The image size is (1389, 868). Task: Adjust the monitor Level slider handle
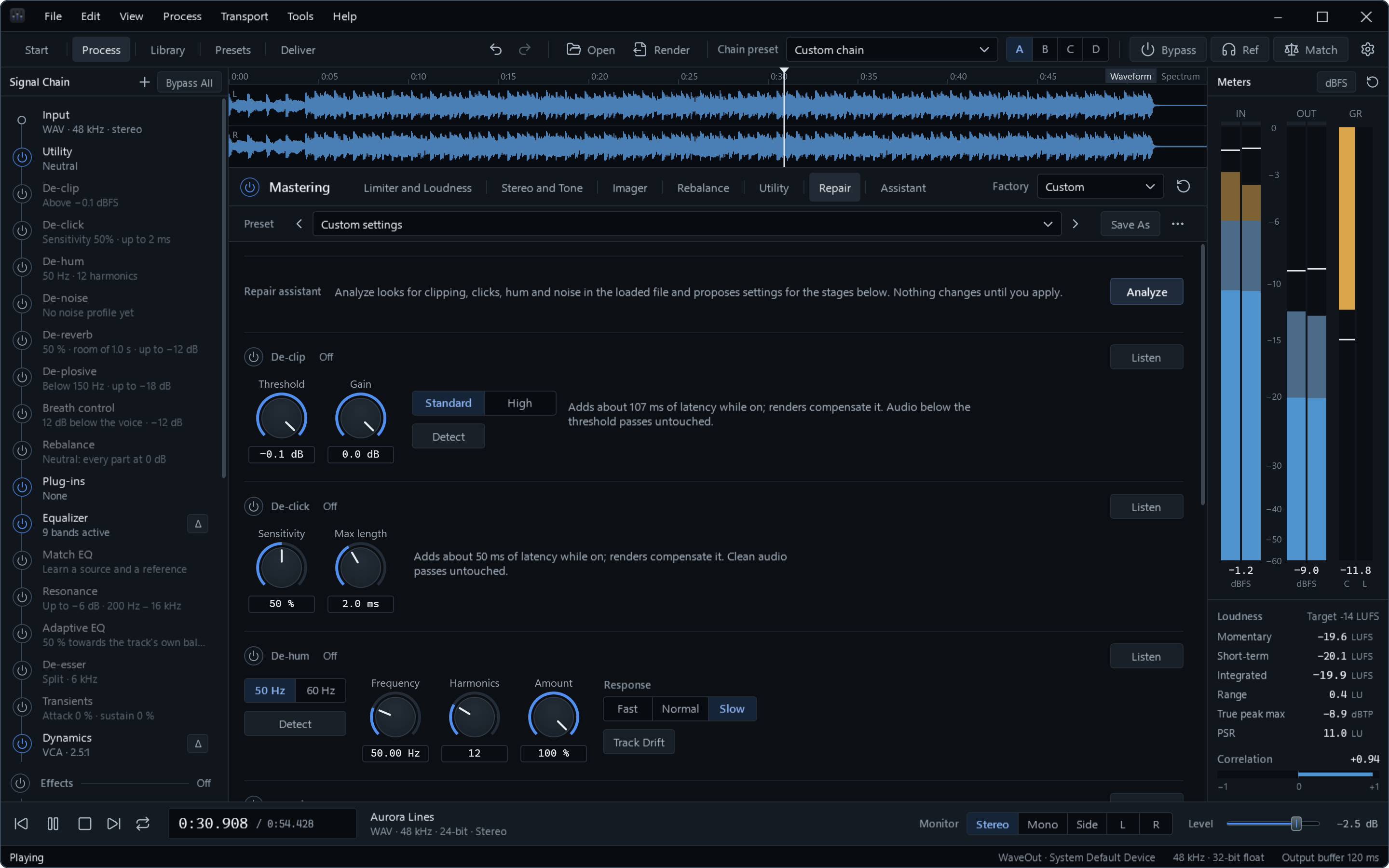(1296, 824)
